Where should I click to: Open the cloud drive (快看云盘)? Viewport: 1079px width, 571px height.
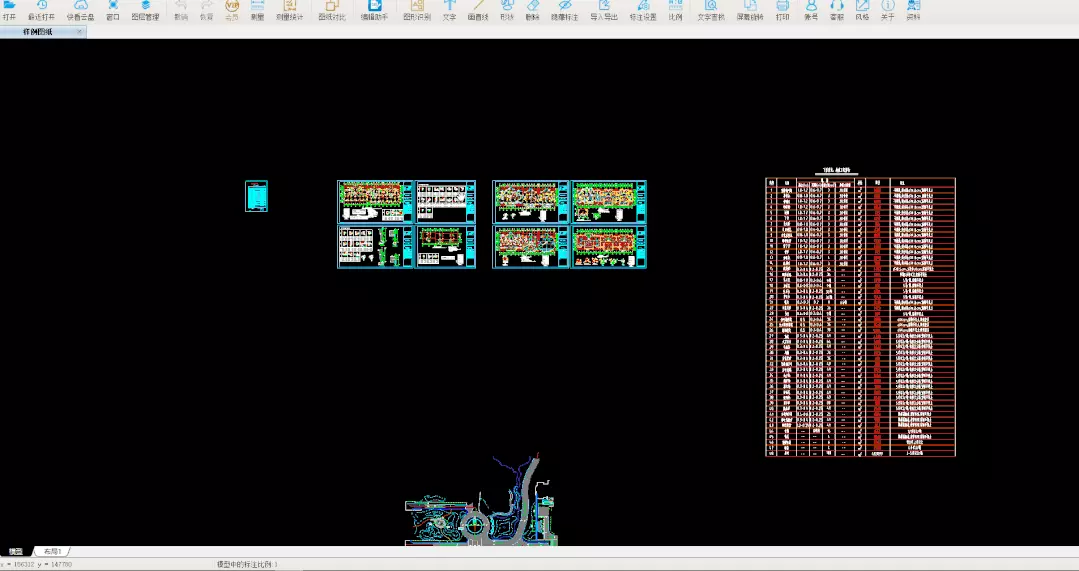click(x=81, y=10)
